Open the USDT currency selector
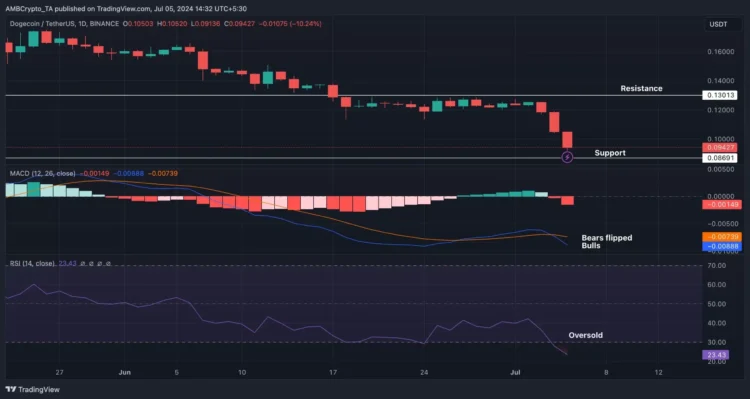The image size is (750, 399). [718, 24]
